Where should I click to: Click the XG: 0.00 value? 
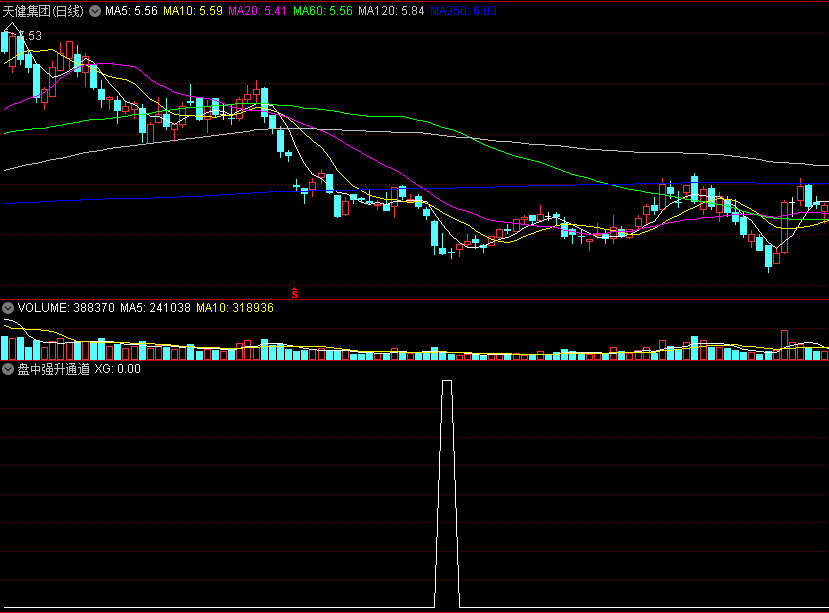click(117, 369)
